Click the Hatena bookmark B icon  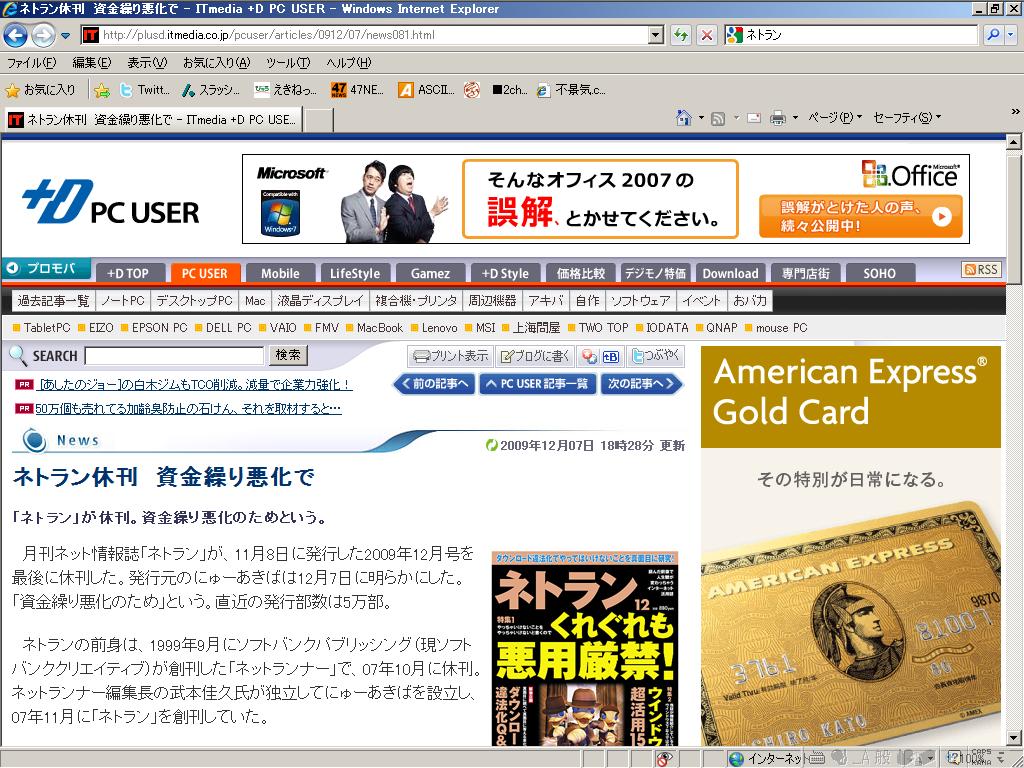click(611, 356)
